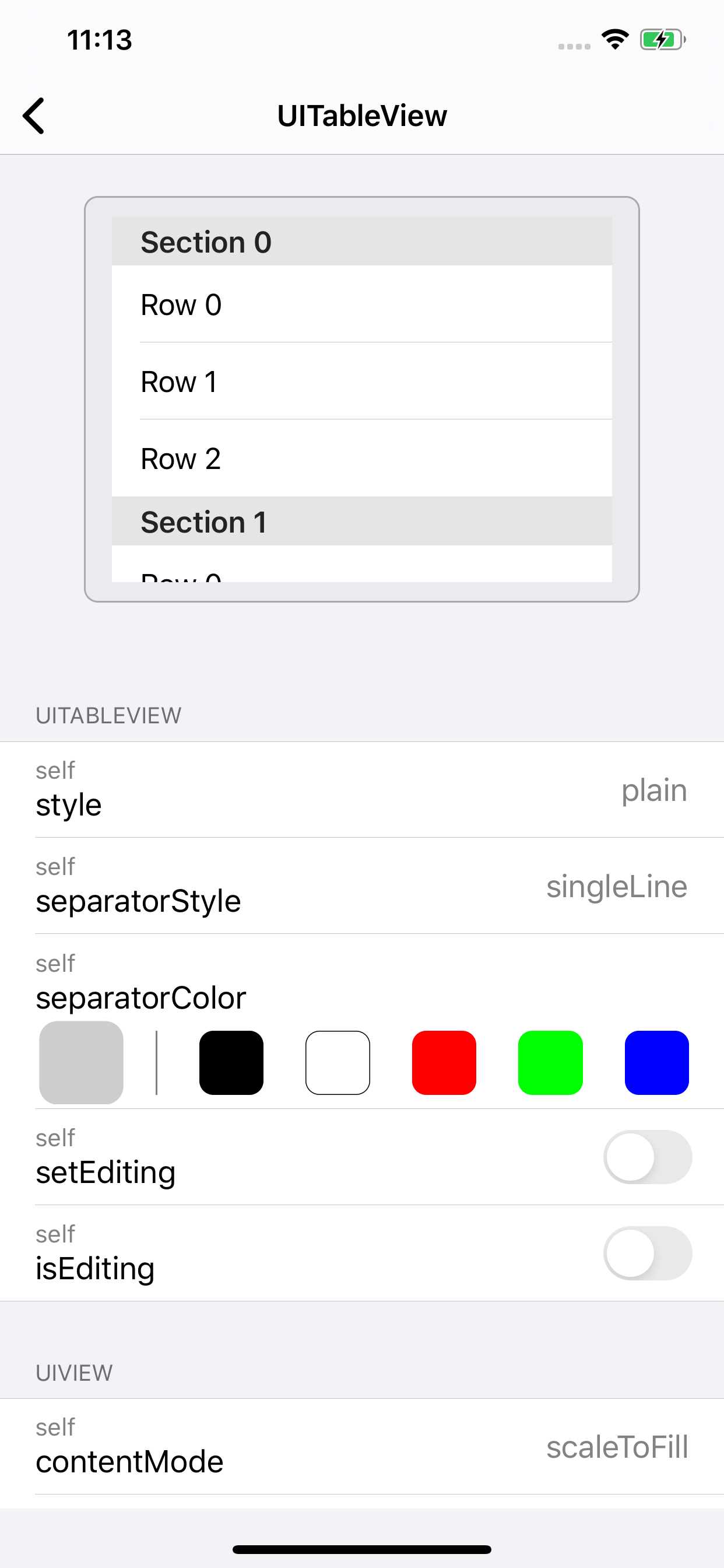Tap Row 1 in the table preview

pos(362,381)
